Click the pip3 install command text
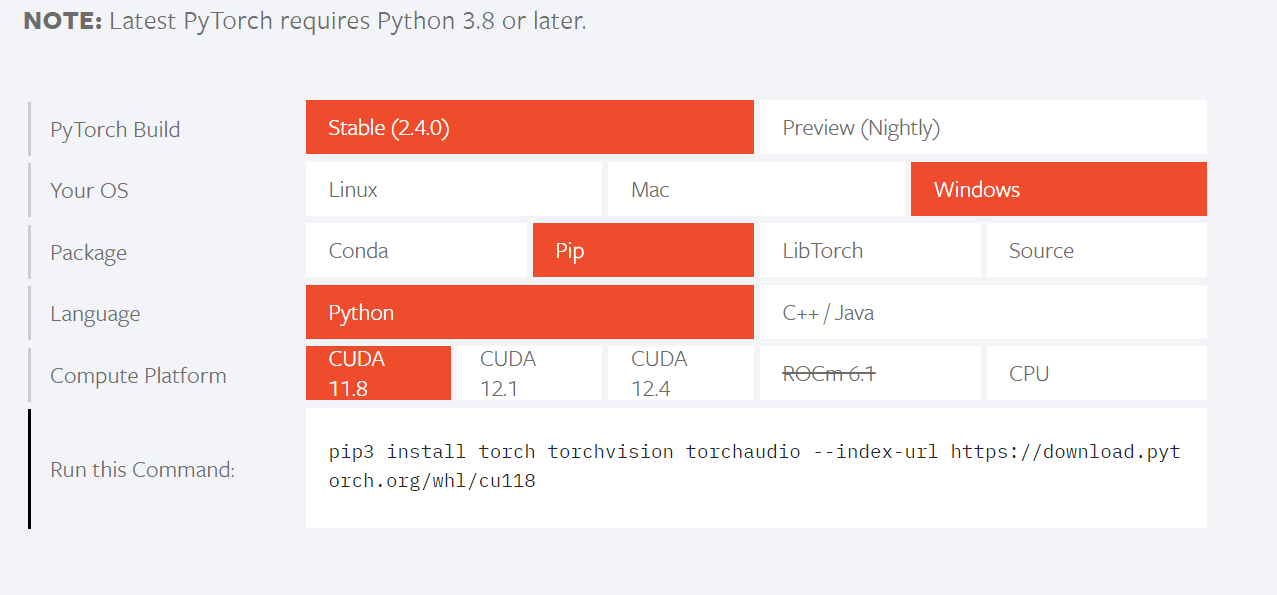This screenshot has width=1277, height=595. pyautogui.click(x=755, y=466)
